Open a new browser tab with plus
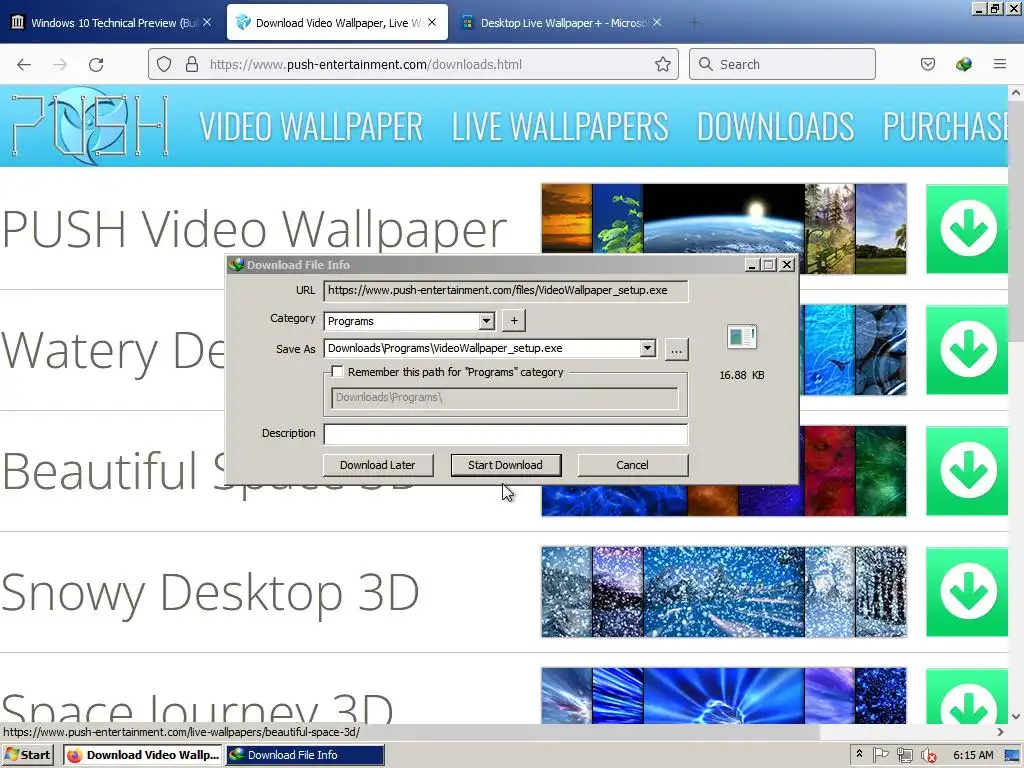Image resolution: width=1024 pixels, height=768 pixels. click(694, 23)
